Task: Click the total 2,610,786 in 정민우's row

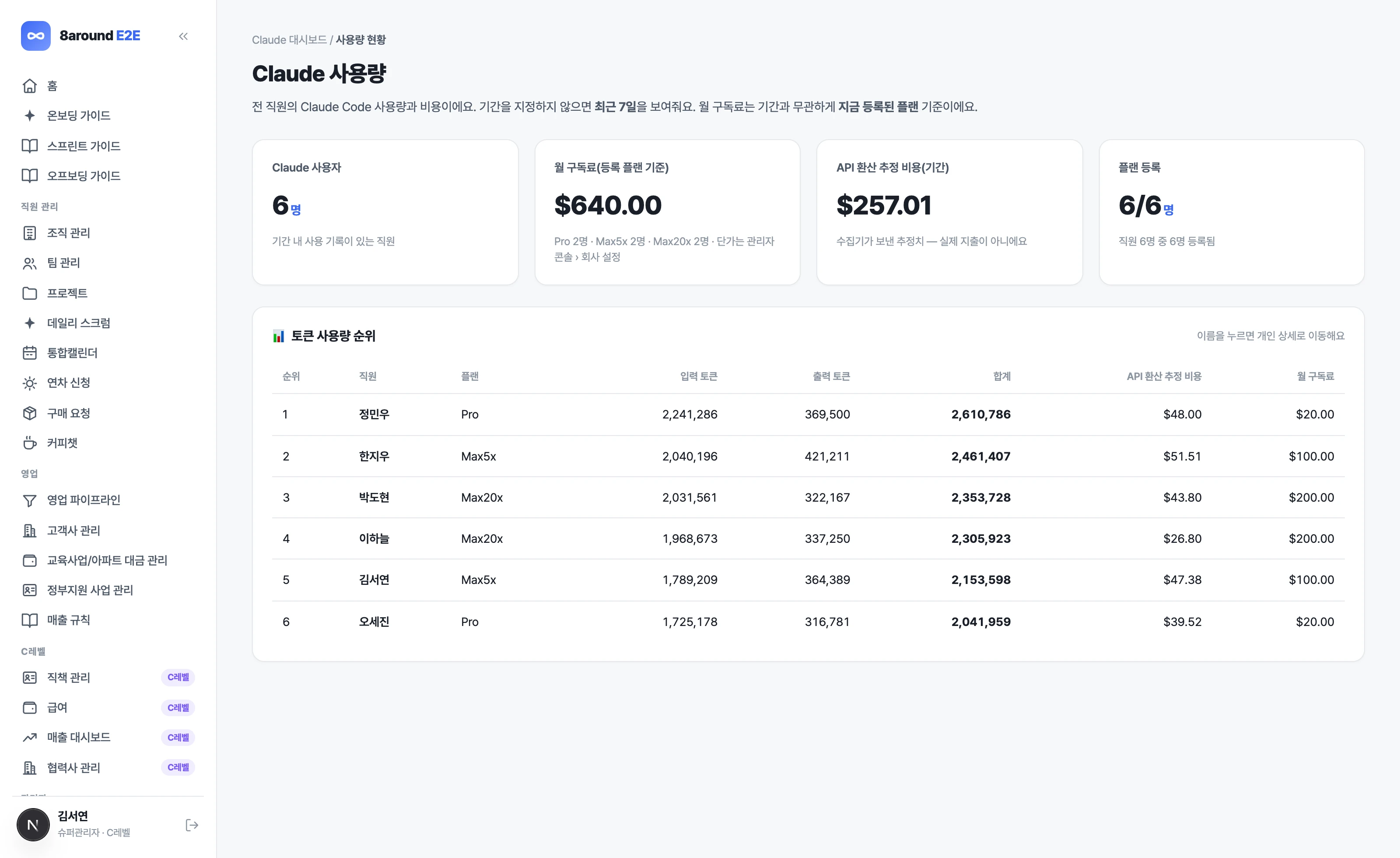Action: click(x=981, y=415)
